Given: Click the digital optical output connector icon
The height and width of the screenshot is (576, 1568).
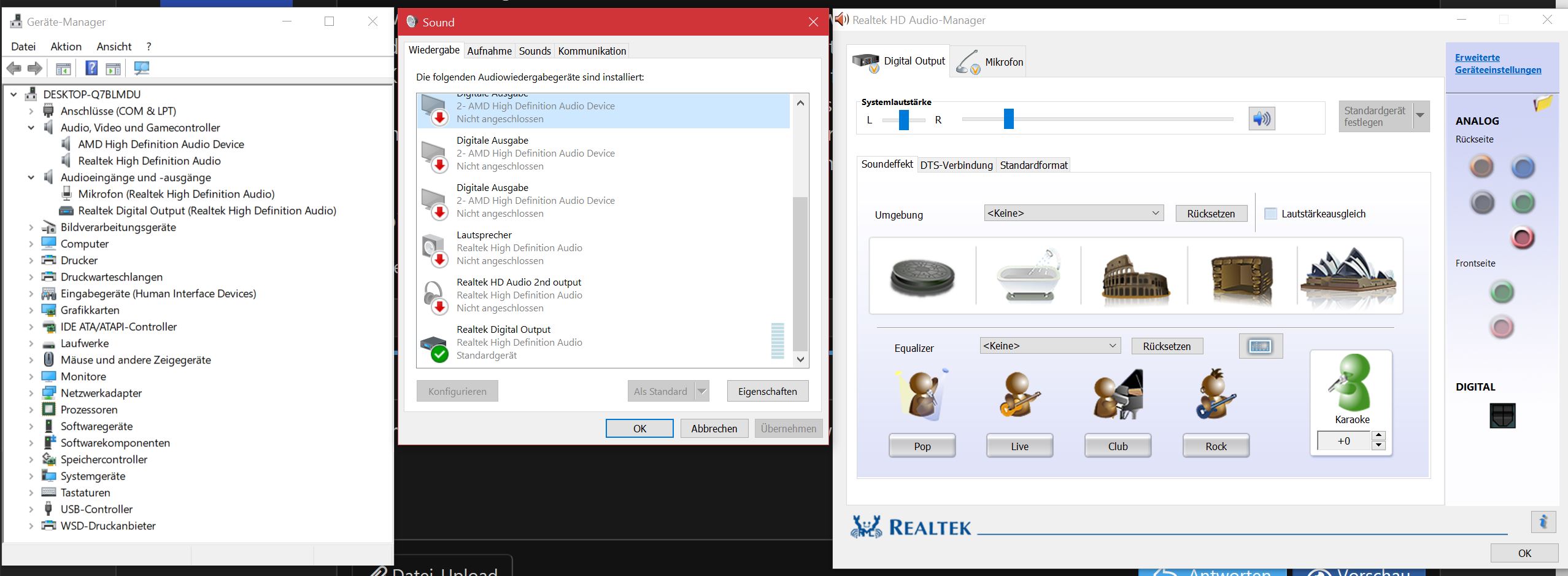Looking at the screenshot, I should tap(1502, 416).
